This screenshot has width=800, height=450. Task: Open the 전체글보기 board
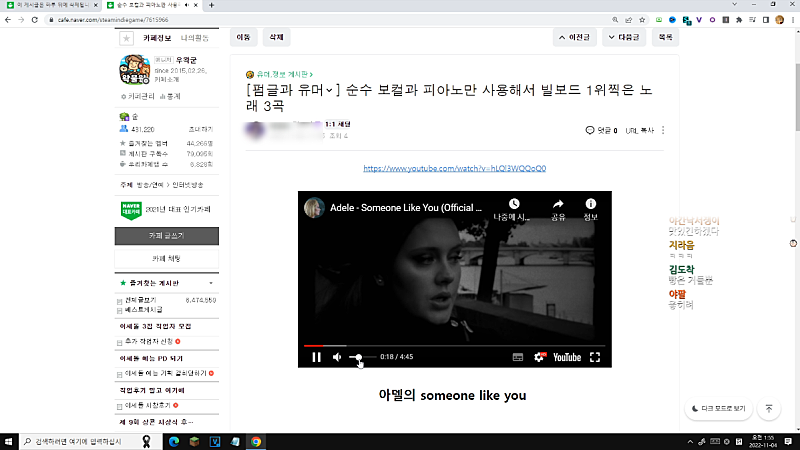coord(140,301)
